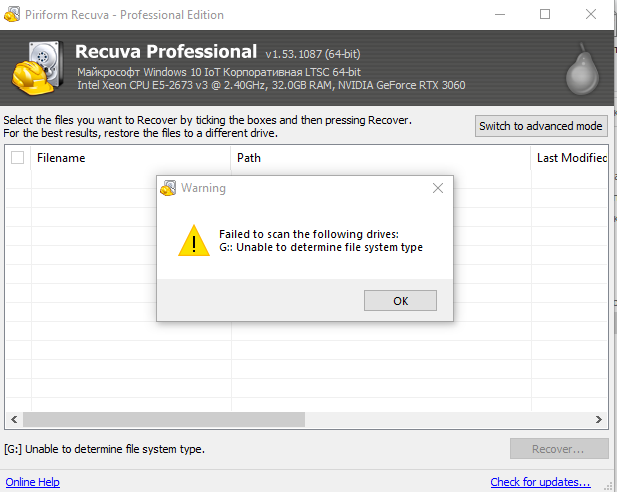Sort files by Path column header
This screenshot has height=492, width=617.
click(380, 158)
